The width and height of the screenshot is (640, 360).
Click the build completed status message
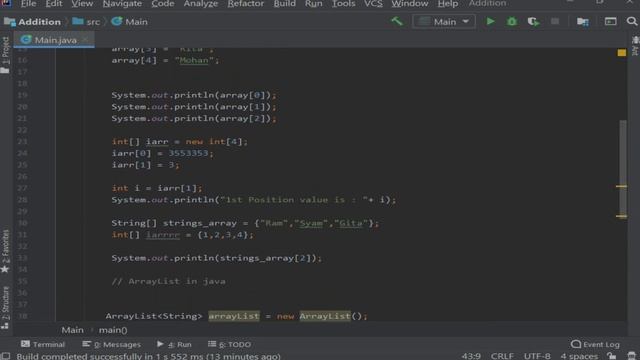tap(149, 356)
